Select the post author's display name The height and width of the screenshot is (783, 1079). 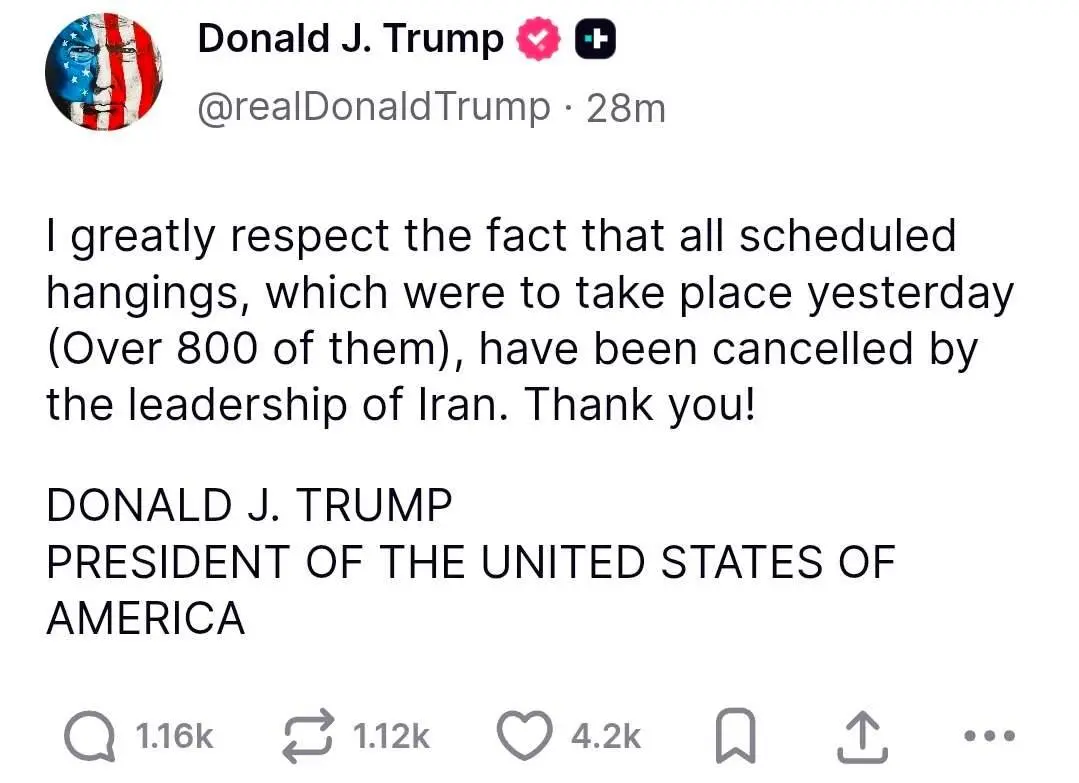click(349, 37)
